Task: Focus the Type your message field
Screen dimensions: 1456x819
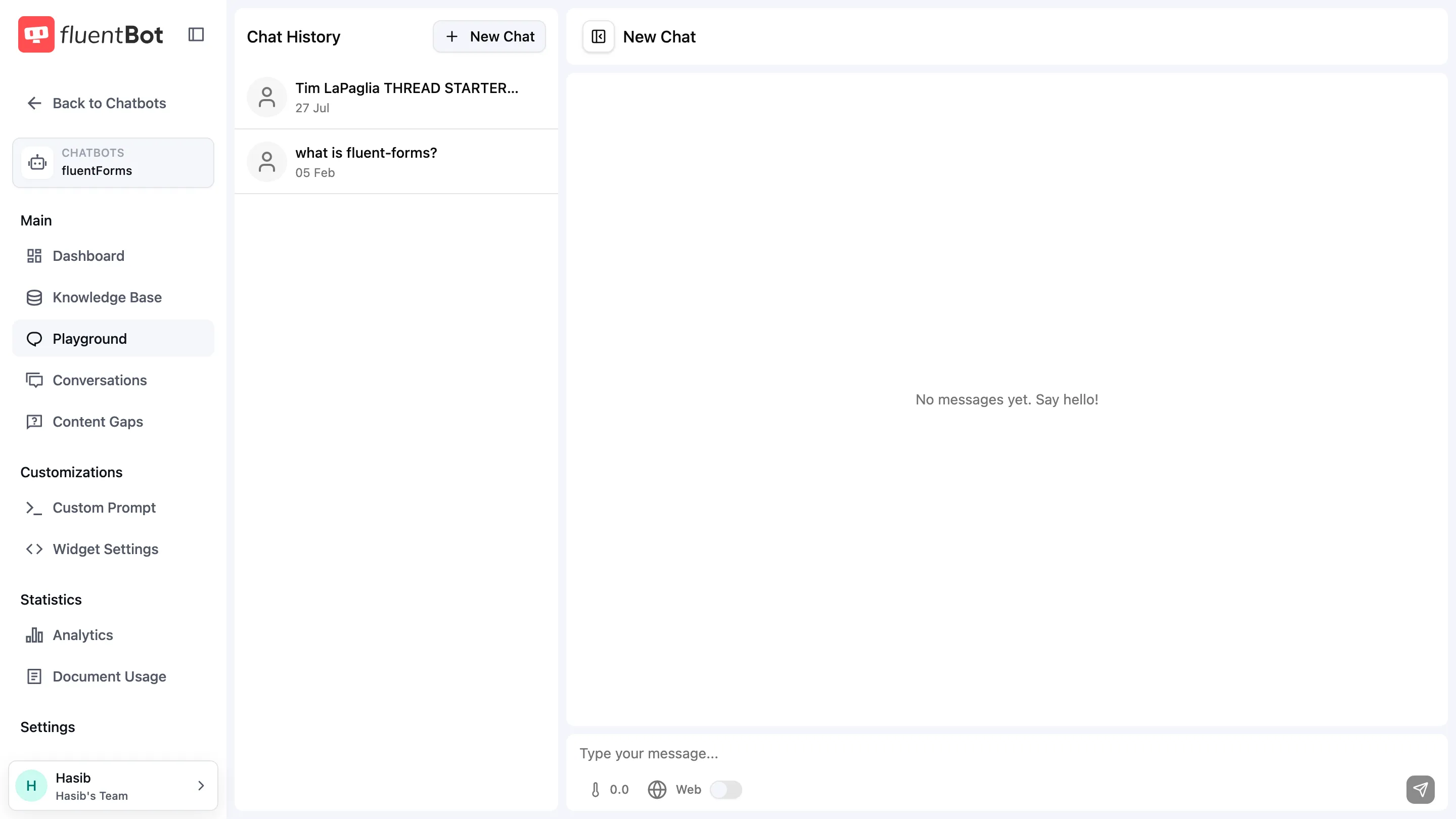Action: 1006,753
